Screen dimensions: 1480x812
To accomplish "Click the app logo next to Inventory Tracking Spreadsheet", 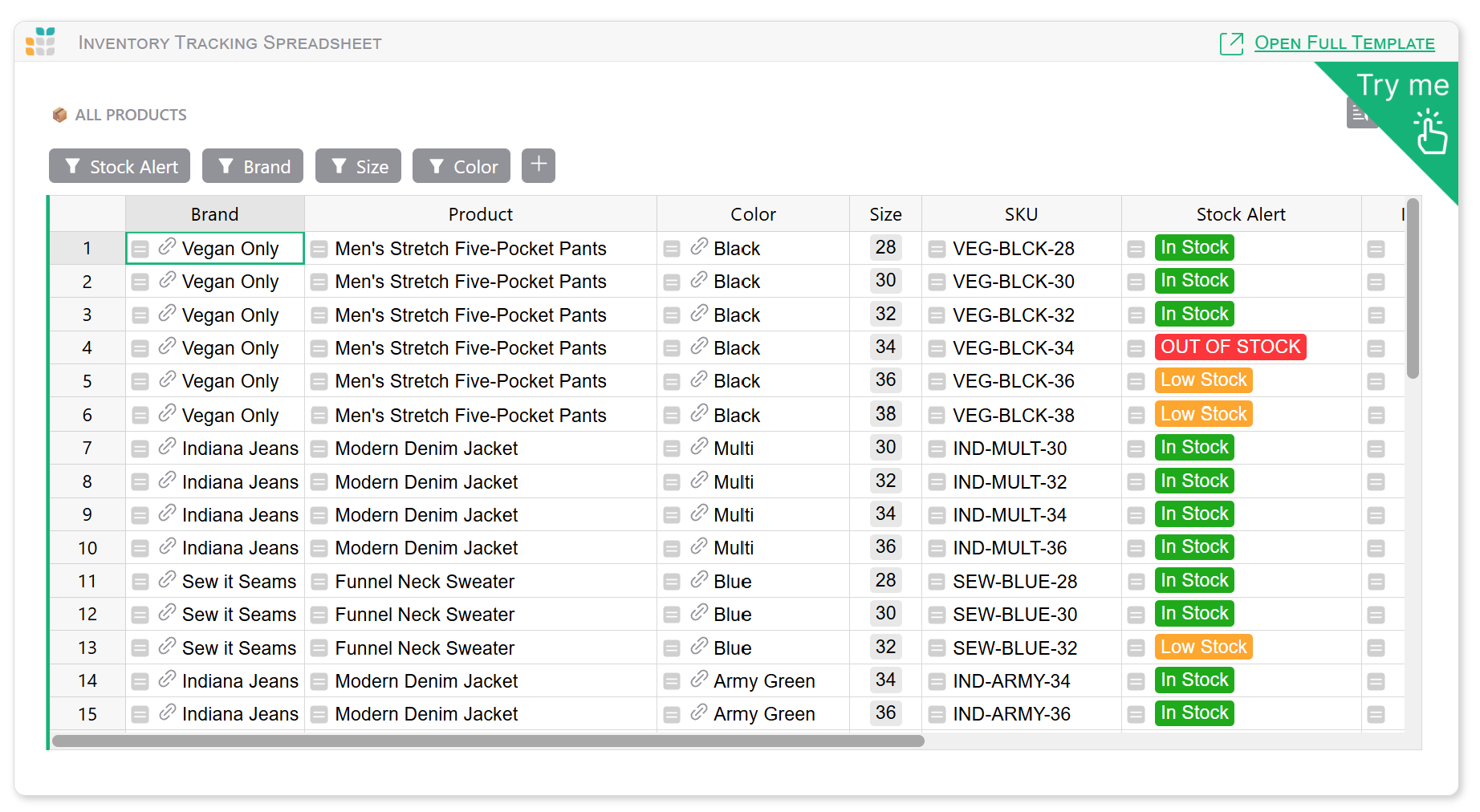I will coord(40,42).
